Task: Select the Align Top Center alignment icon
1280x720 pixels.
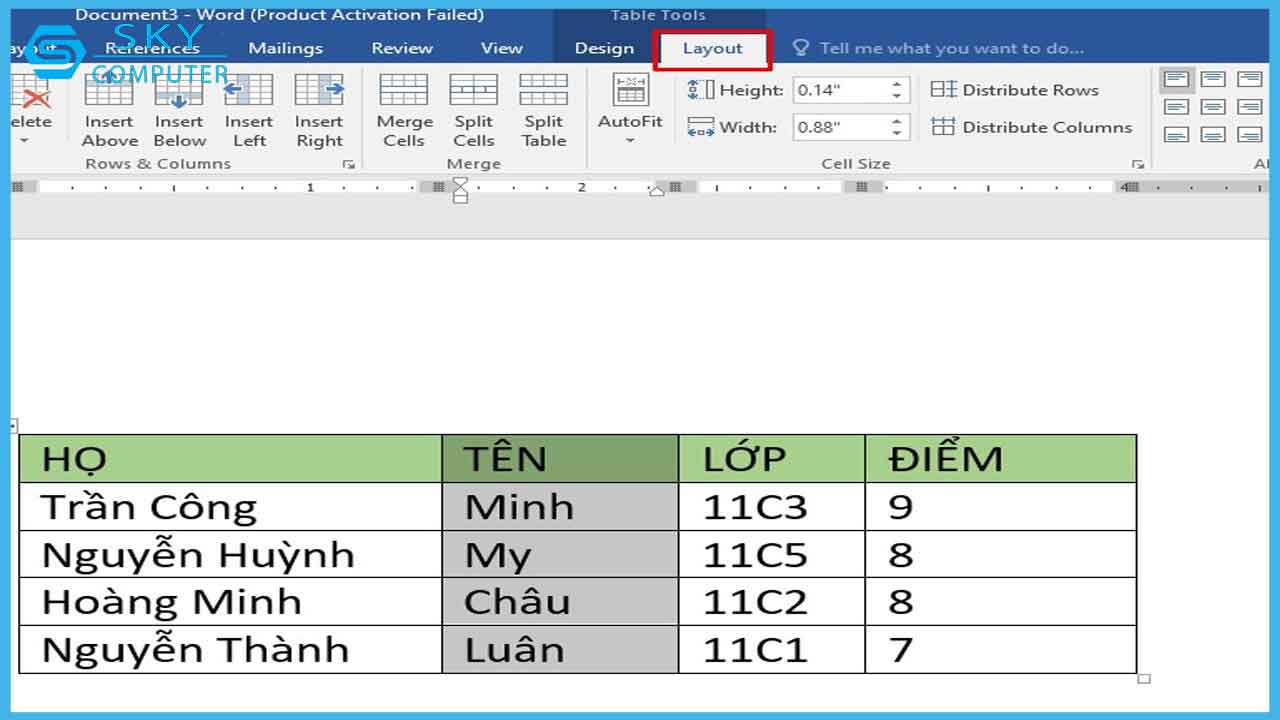Action: pyautogui.click(x=1213, y=79)
